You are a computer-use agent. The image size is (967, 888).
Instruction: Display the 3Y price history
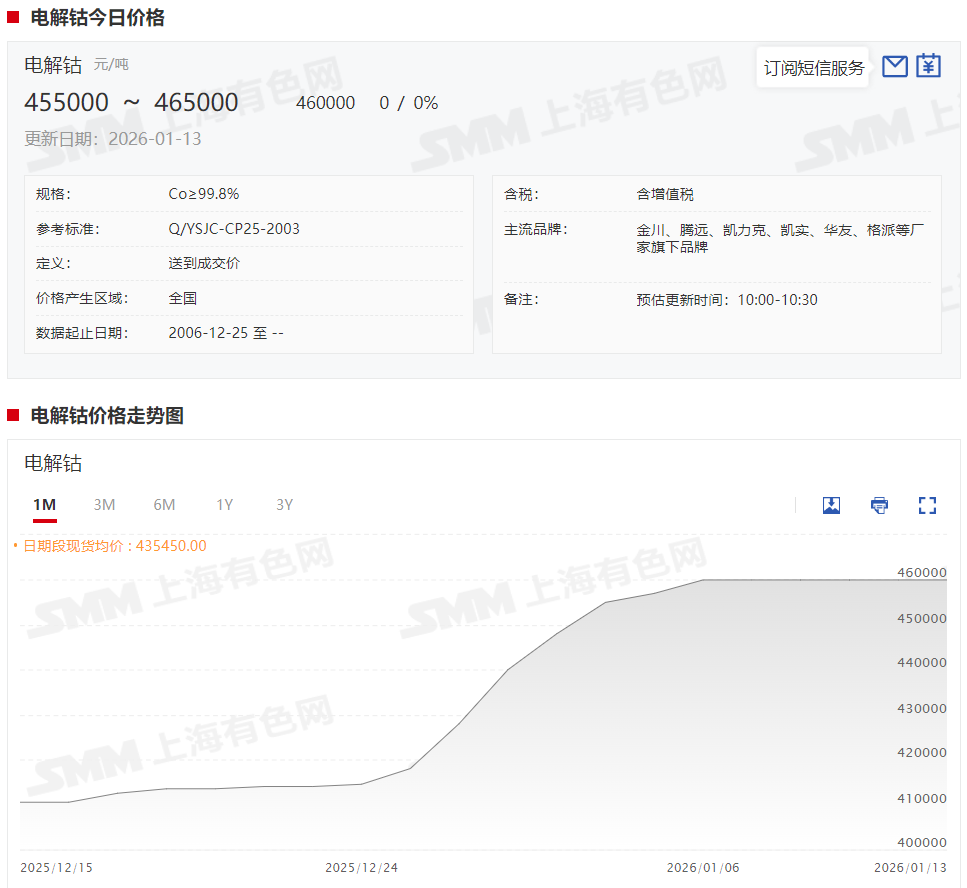point(284,505)
